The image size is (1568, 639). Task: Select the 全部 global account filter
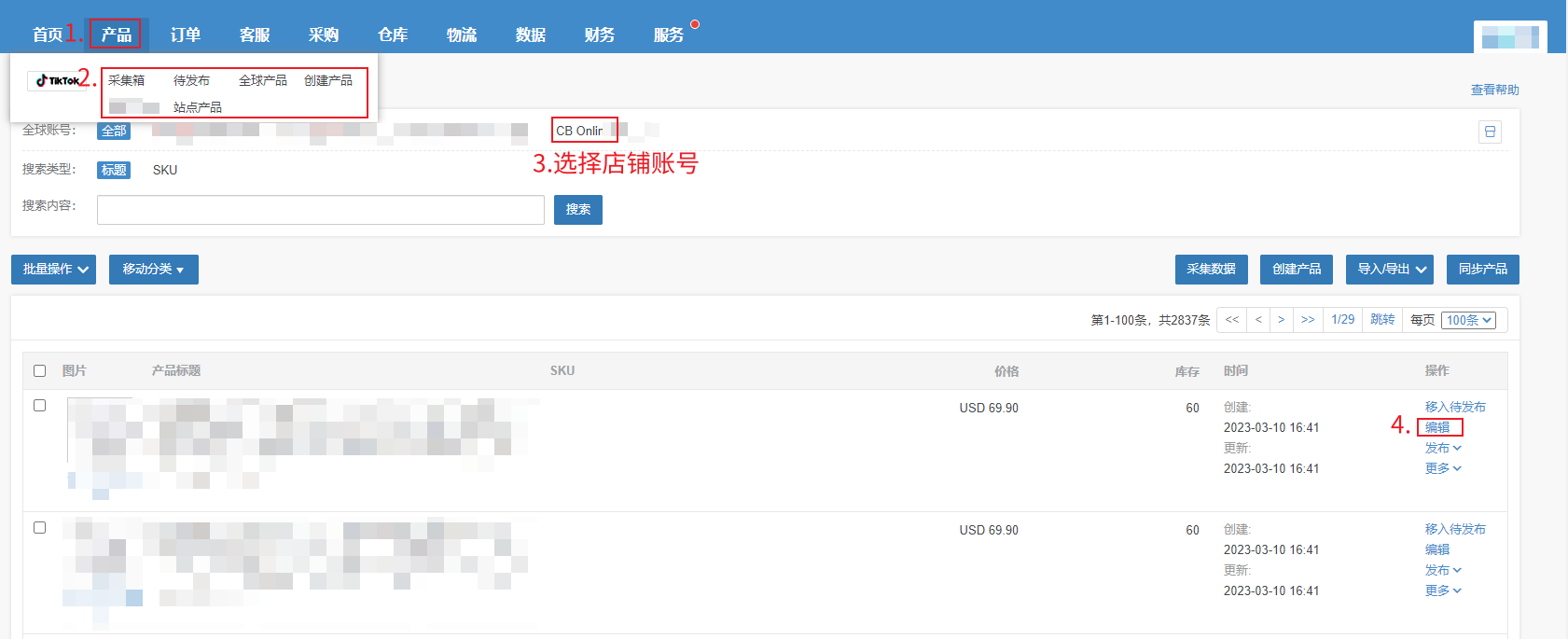[114, 131]
